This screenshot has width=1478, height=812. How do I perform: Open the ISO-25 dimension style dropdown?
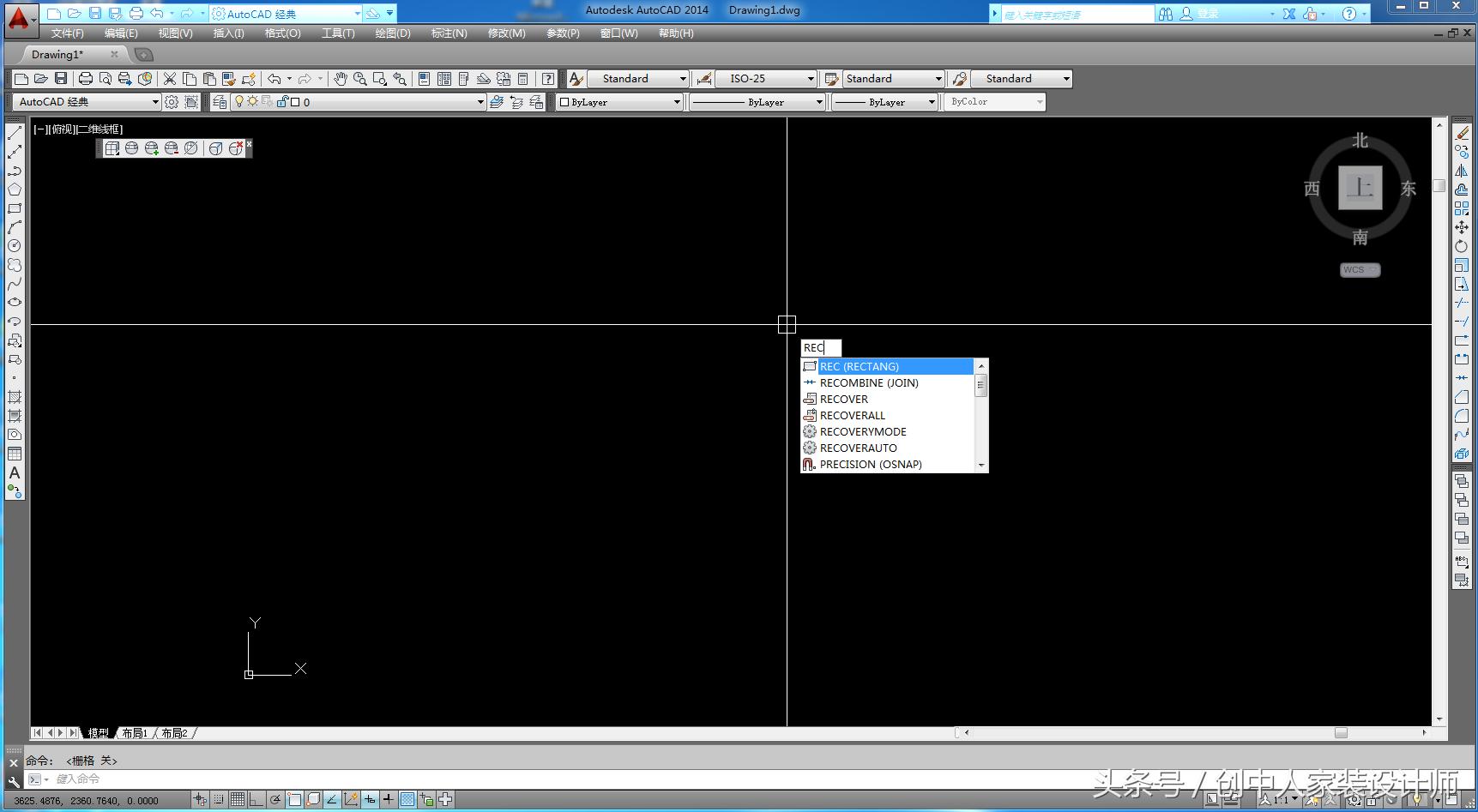pyautogui.click(x=766, y=79)
